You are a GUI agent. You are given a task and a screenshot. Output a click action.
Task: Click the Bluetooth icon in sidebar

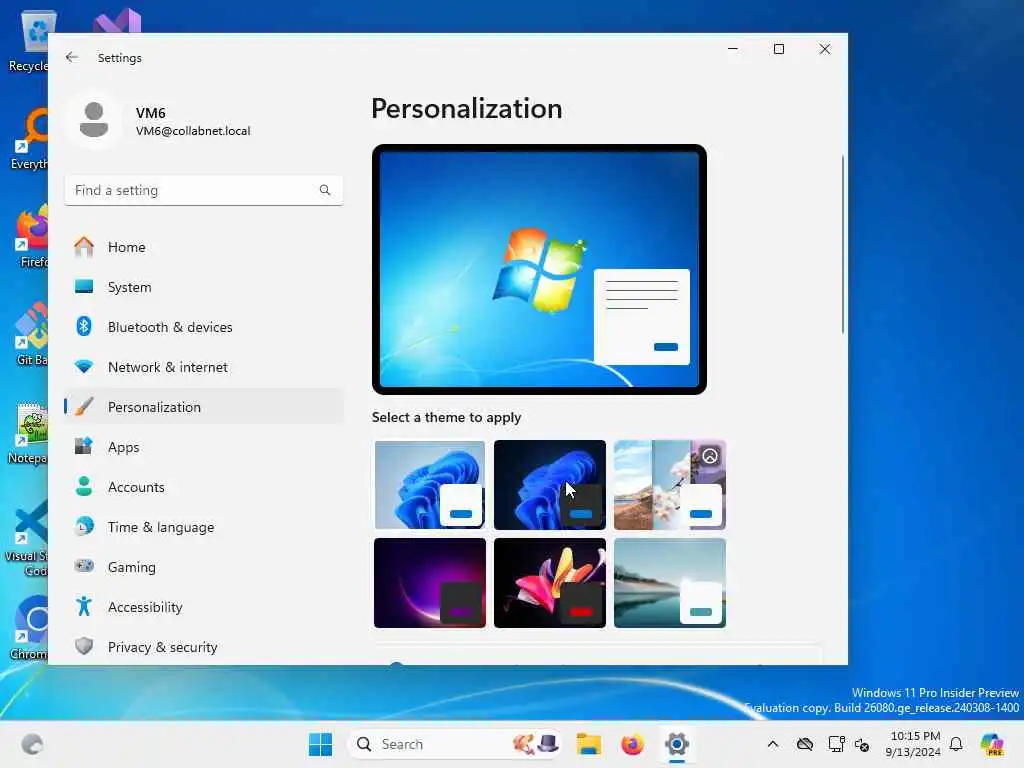click(x=84, y=327)
